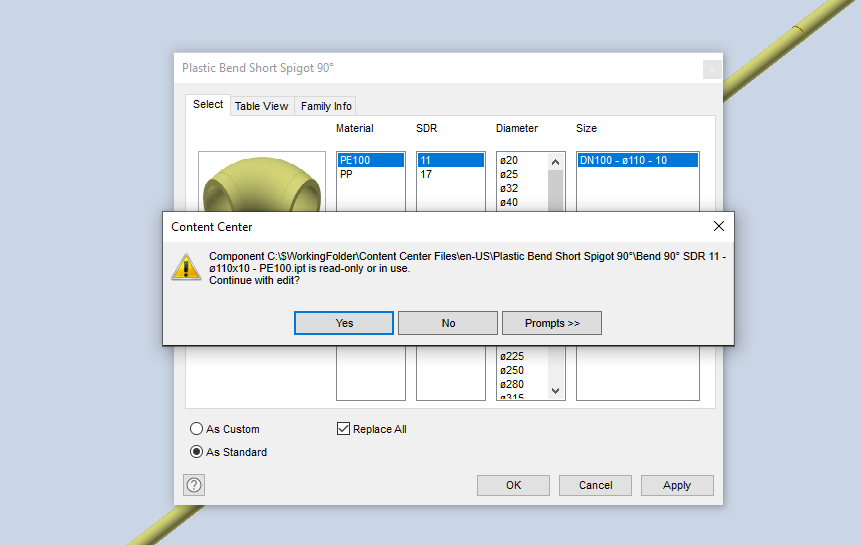Close the Content Center warning dialog
The width and height of the screenshot is (862, 545).
coord(719,226)
